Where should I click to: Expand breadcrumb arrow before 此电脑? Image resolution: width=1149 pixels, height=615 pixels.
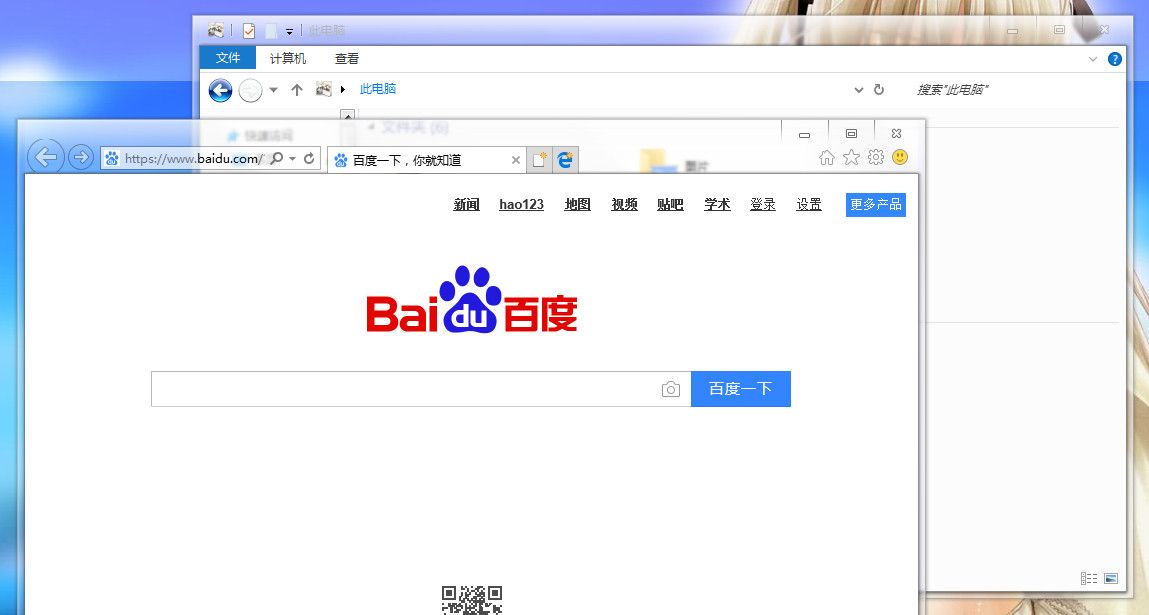pos(343,89)
